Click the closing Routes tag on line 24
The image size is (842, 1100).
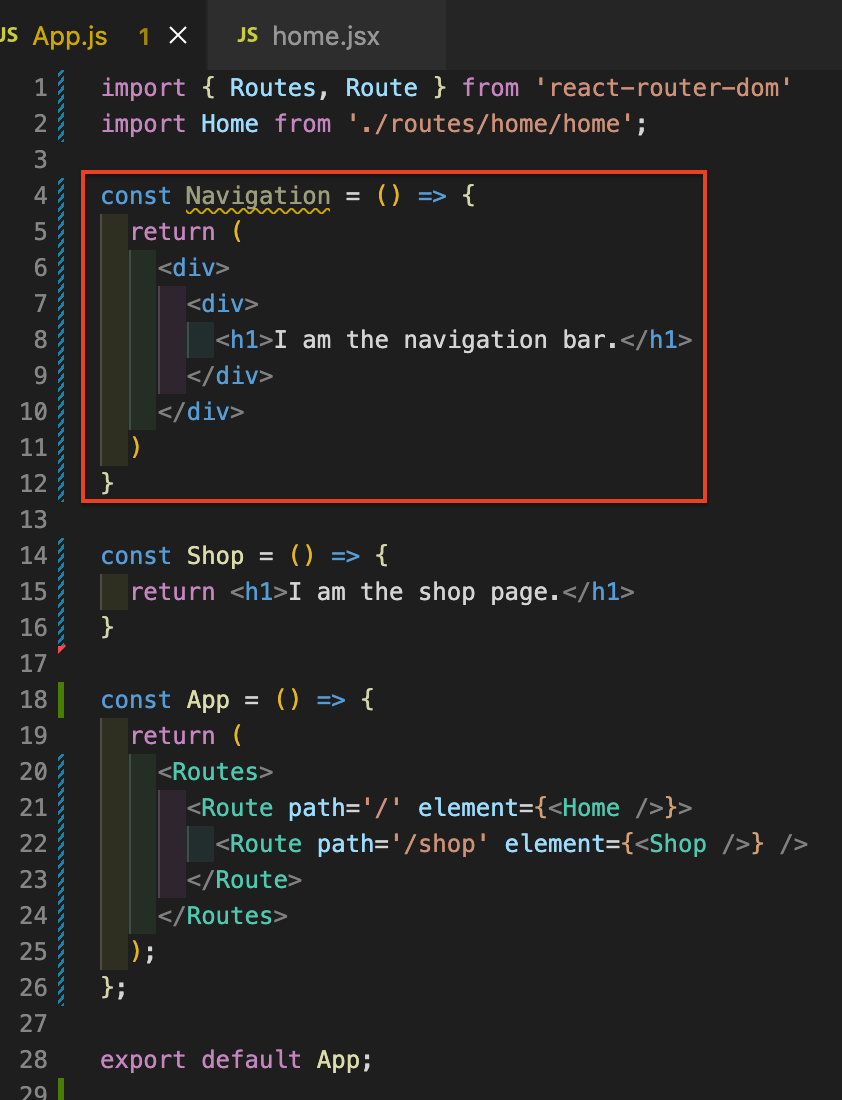[x=222, y=915]
